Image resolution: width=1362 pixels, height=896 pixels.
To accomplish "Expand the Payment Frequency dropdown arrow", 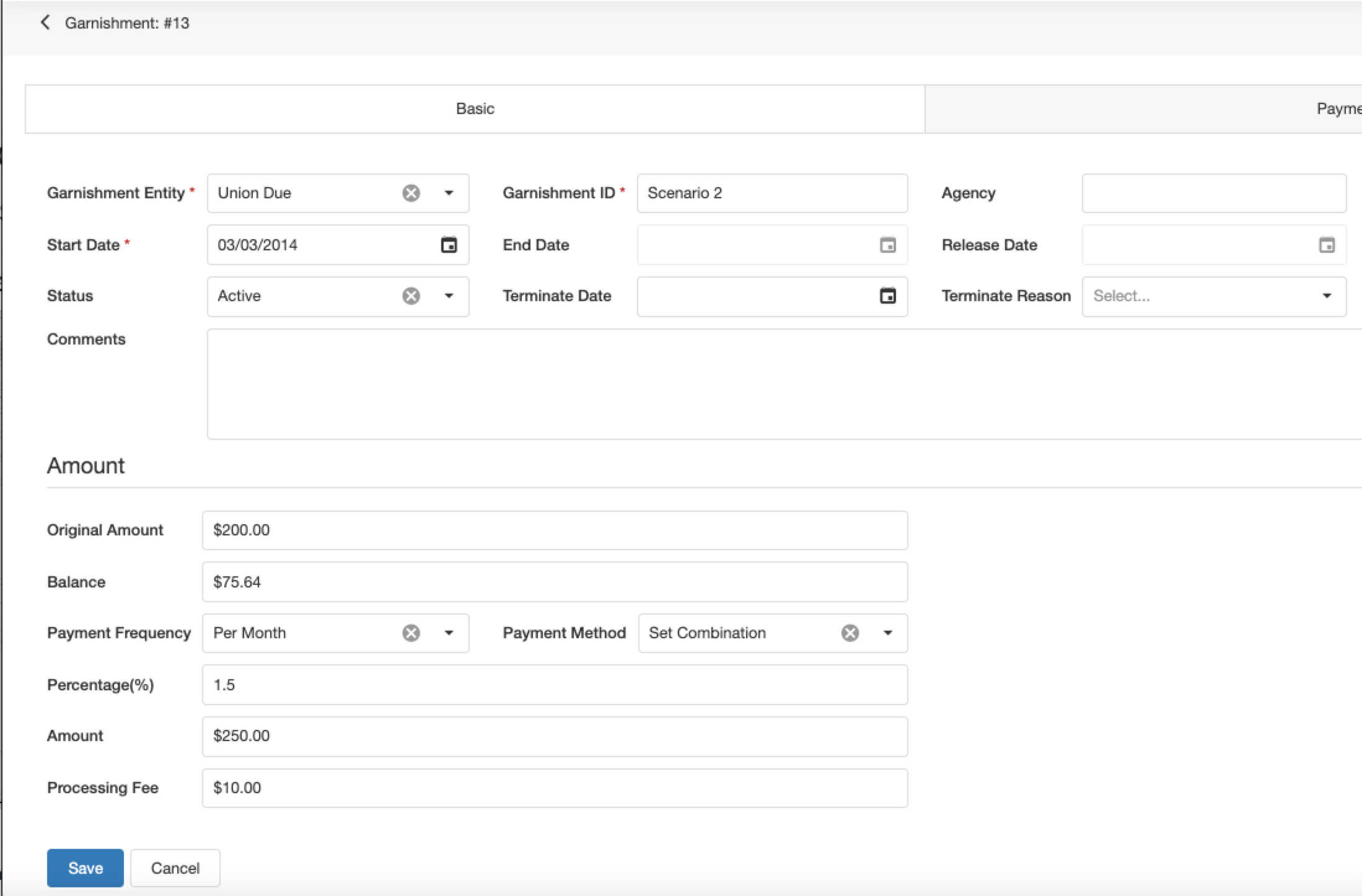I will (x=449, y=633).
